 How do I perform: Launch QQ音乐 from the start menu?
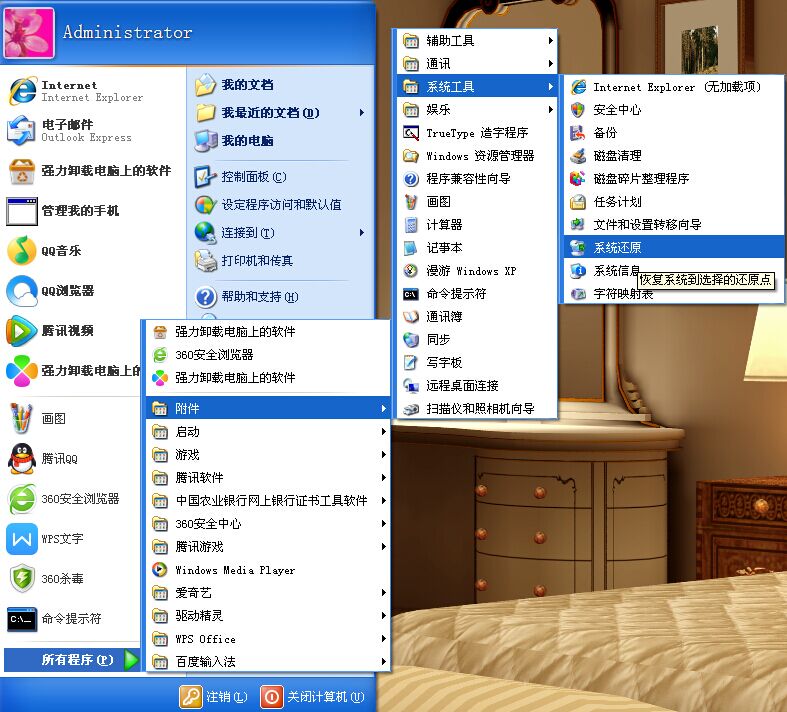[93, 251]
